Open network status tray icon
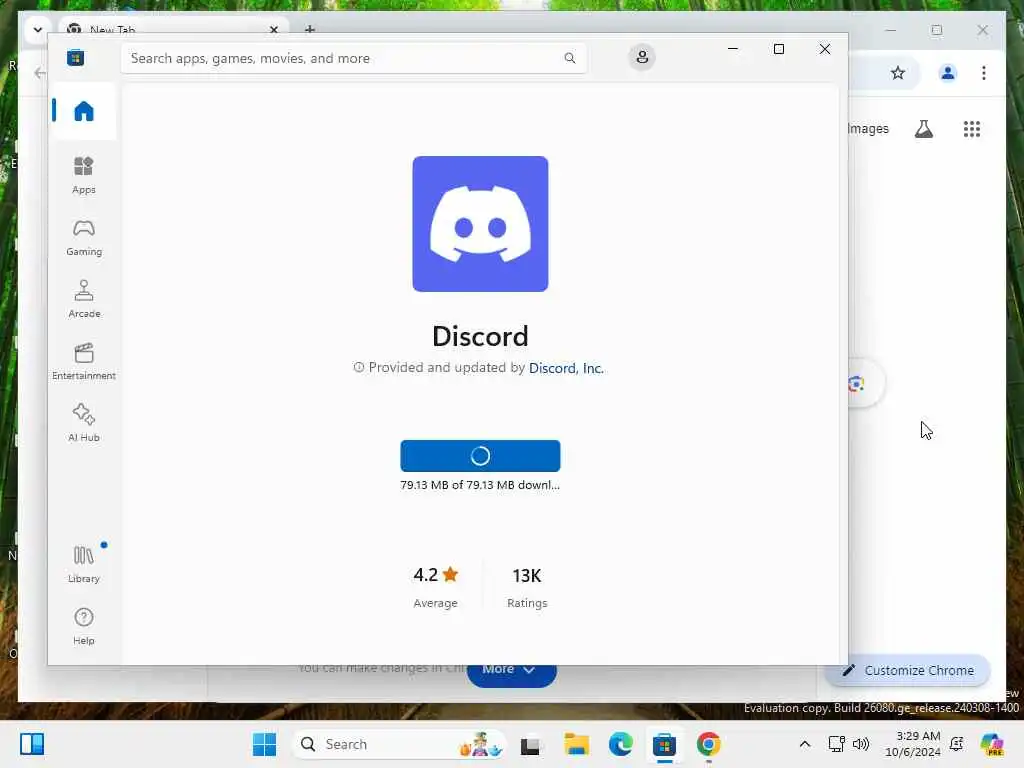1024x768 pixels. (x=836, y=744)
